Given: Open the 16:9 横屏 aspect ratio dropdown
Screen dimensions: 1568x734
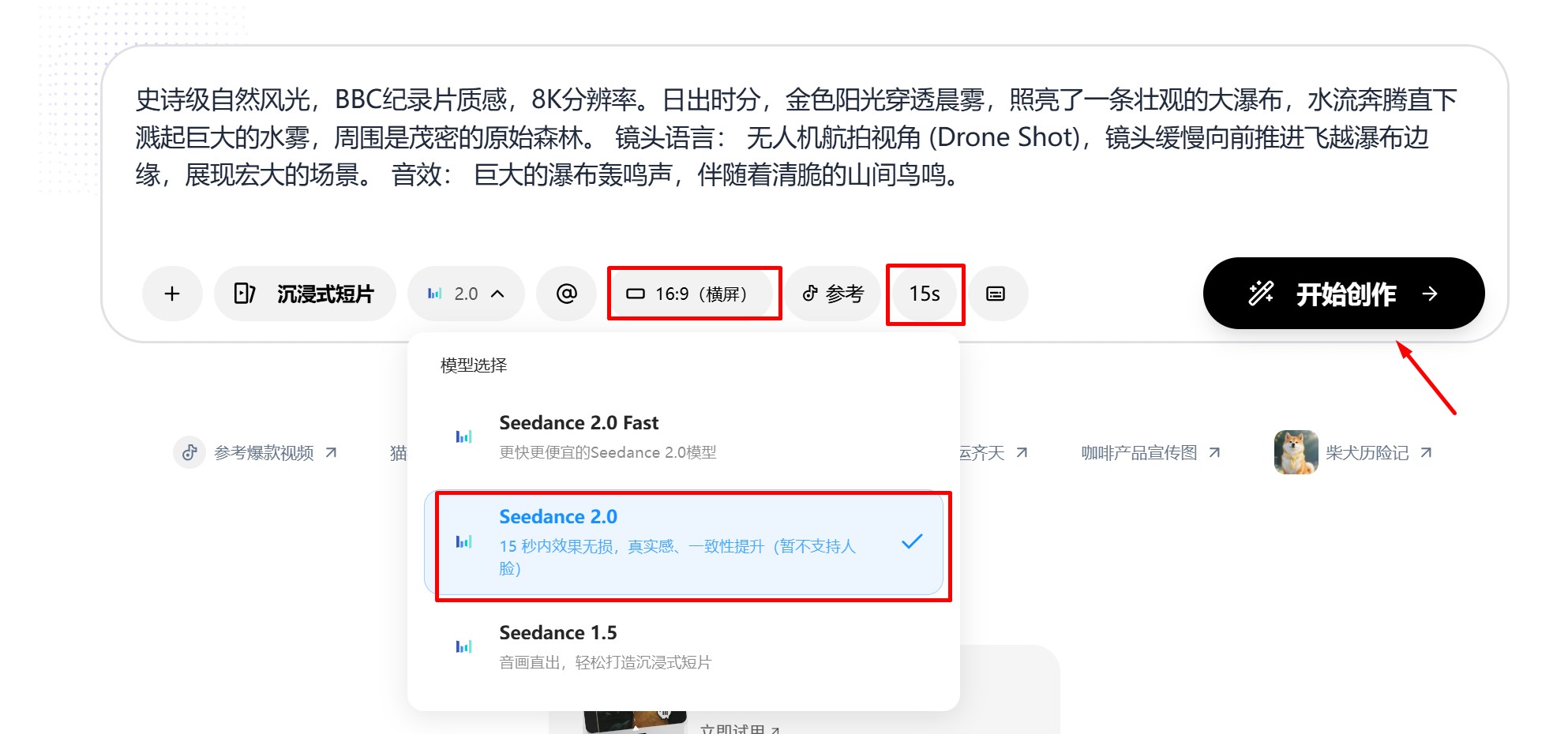Looking at the screenshot, I should click(x=693, y=293).
